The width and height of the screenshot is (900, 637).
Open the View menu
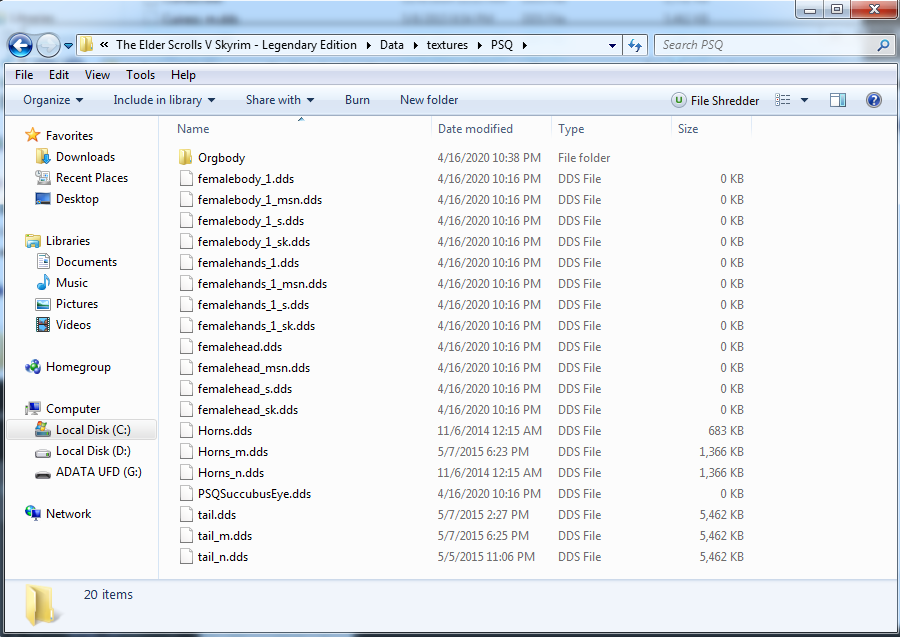97,75
